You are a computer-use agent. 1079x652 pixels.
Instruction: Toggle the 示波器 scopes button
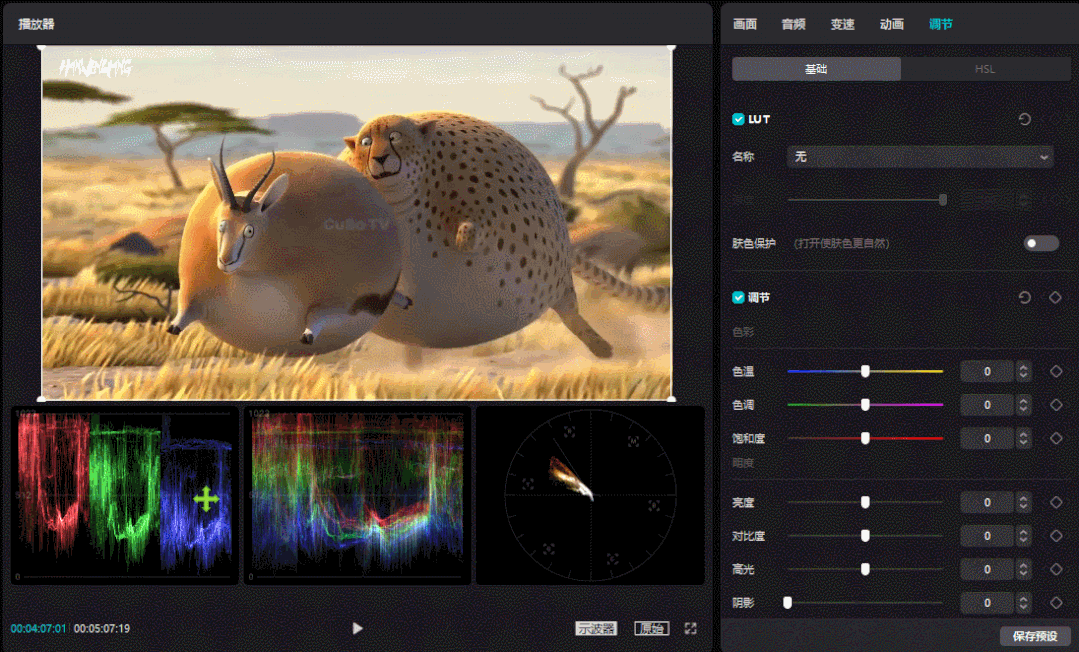click(596, 628)
